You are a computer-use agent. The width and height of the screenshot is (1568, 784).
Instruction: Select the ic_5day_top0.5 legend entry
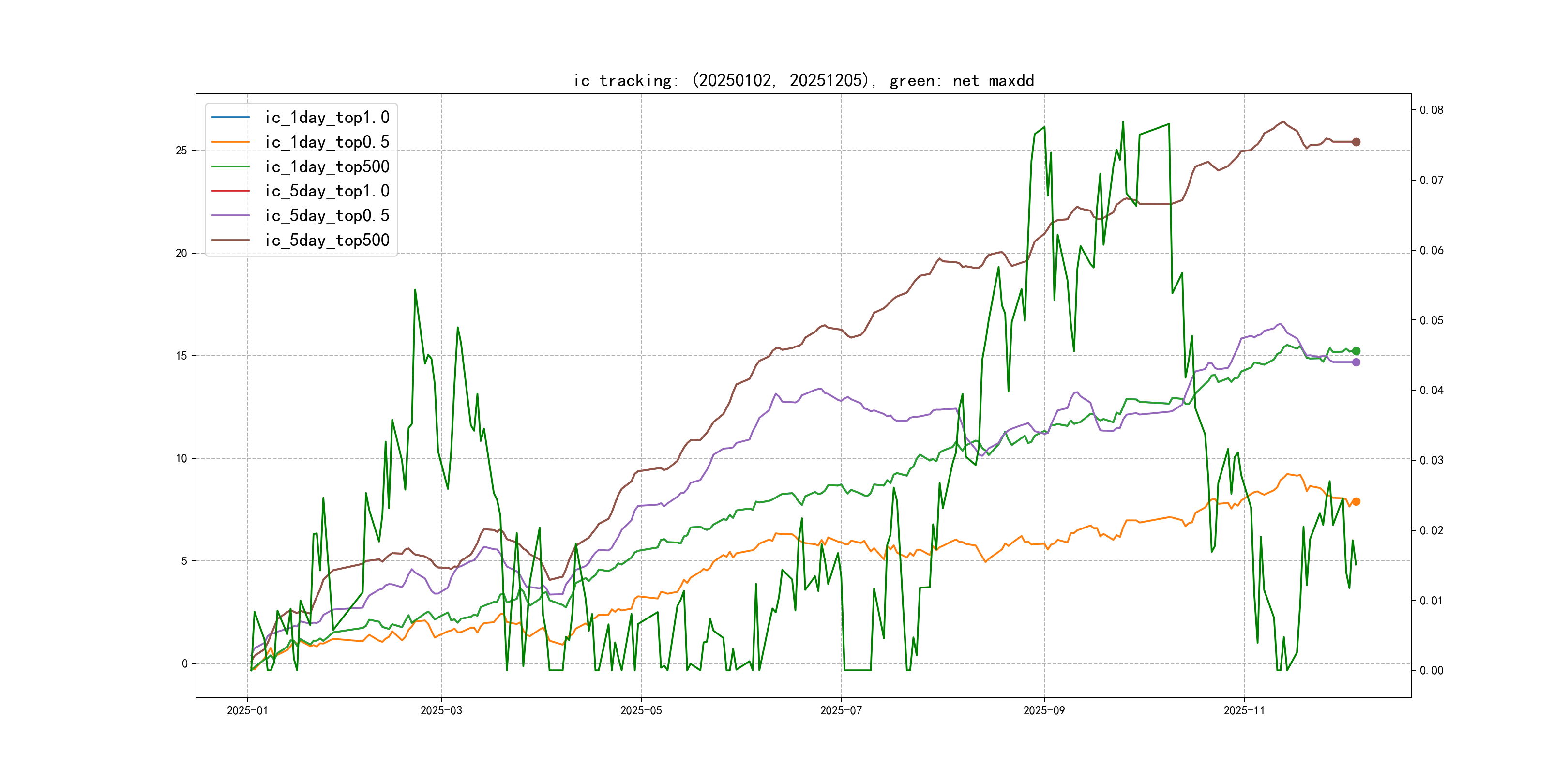point(327,215)
